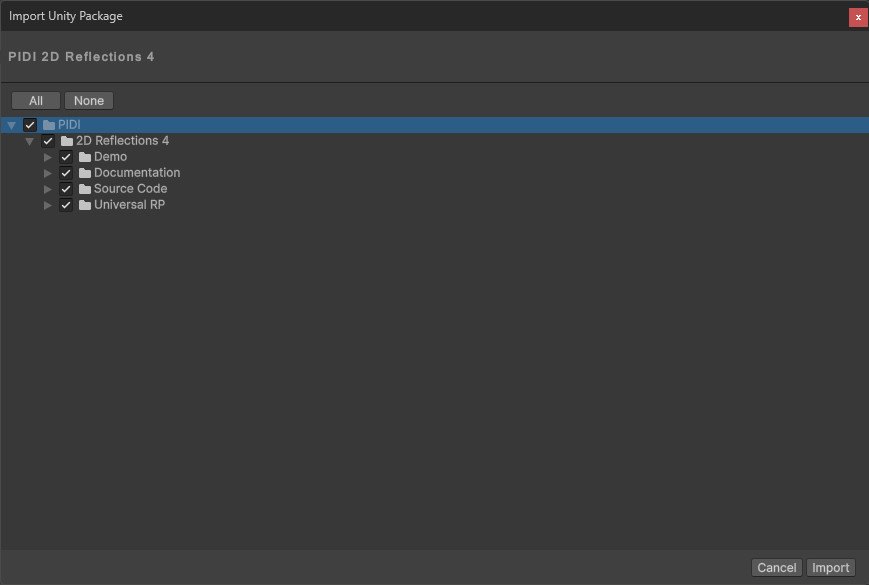The width and height of the screenshot is (869, 585).
Task: Click the 2D Reflections 4 folder icon
Action: click(x=67, y=141)
